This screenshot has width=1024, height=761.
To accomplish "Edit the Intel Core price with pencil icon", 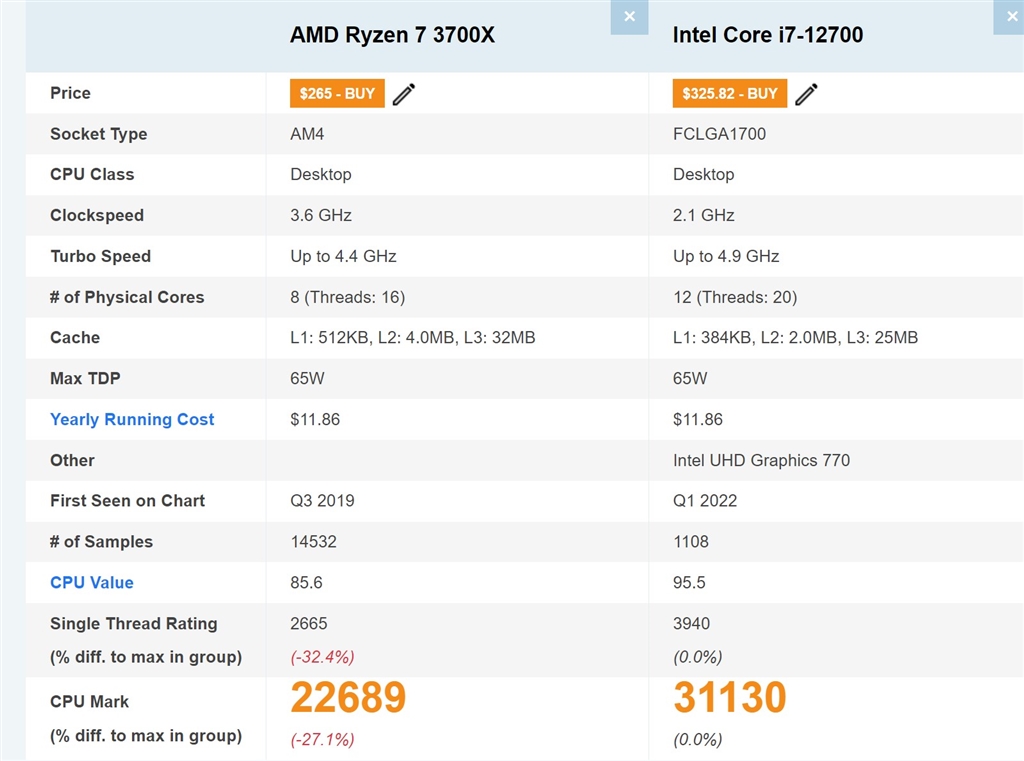I will click(806, 94).
